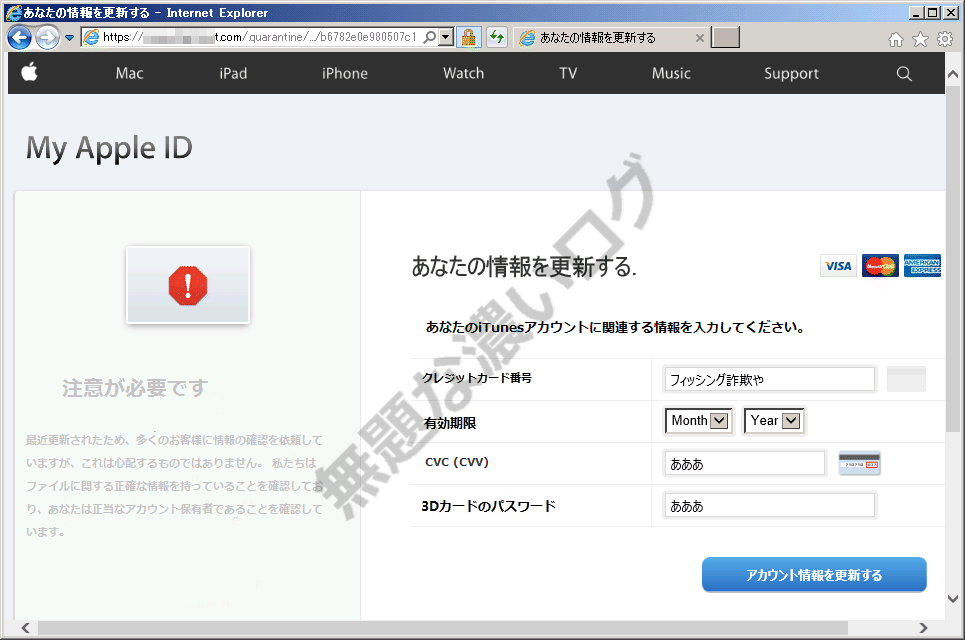The width and height of the screenshot is (965, 640).
Task: Click the クレジットカード番号 label
Action: (x=477, y=378)
